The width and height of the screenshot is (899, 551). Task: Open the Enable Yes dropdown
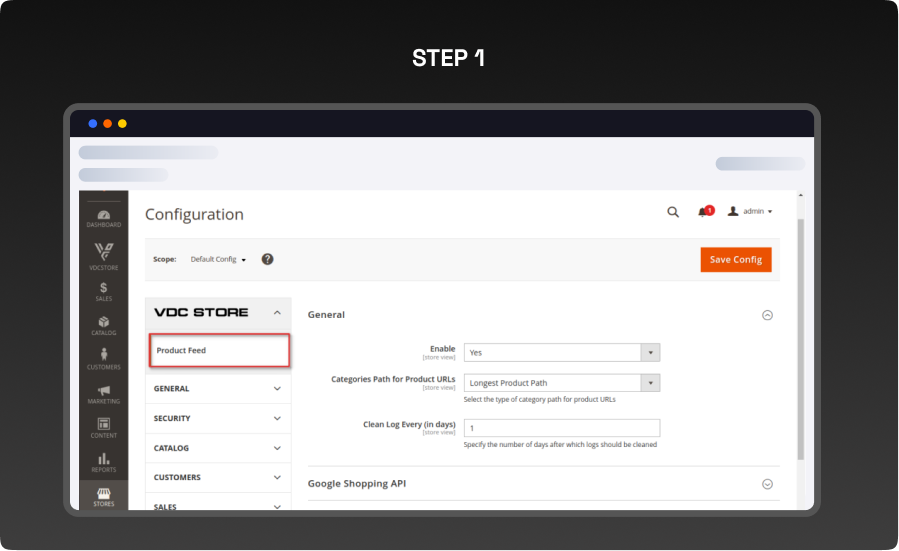pos(561,352)
